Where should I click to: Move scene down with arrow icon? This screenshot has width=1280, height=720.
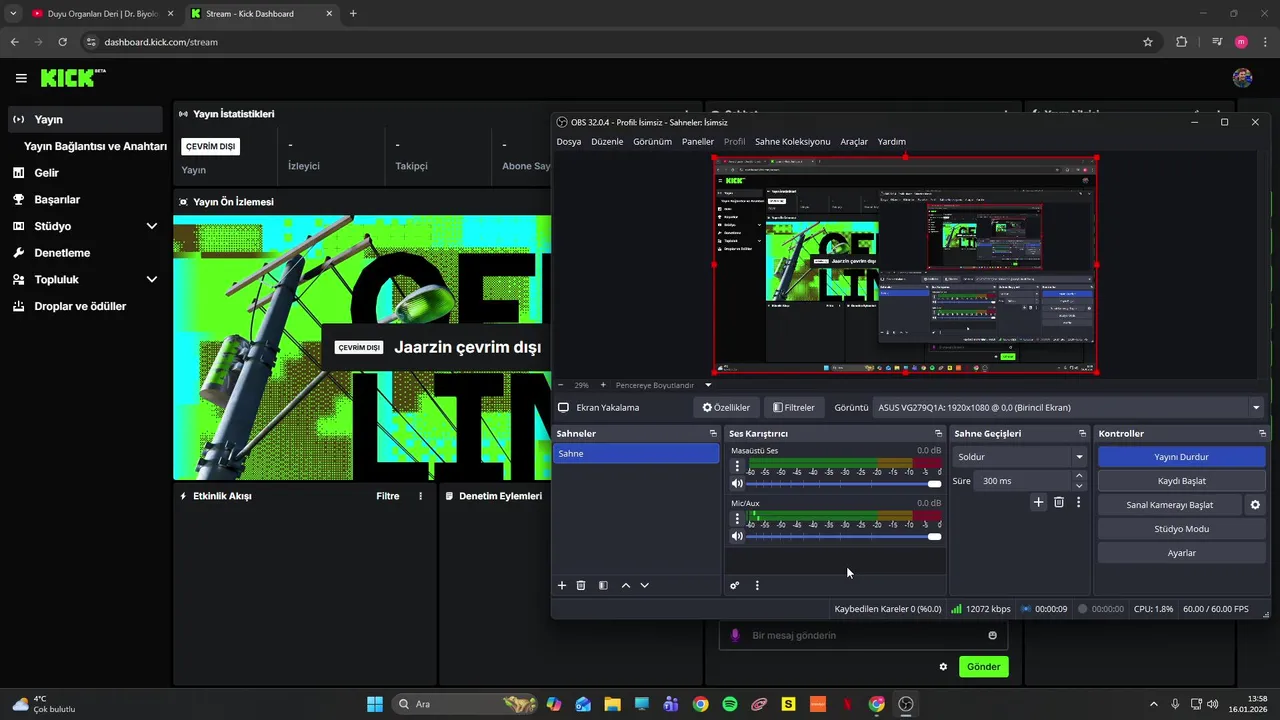tap(644, 585)
